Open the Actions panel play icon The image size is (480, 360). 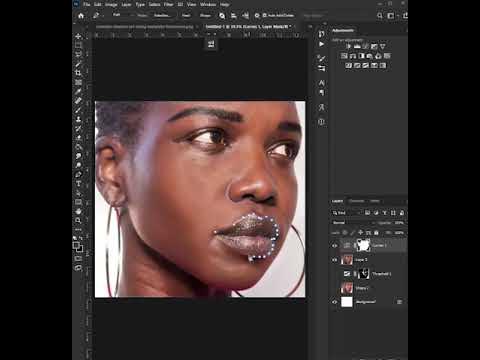[x=321, y=44]
